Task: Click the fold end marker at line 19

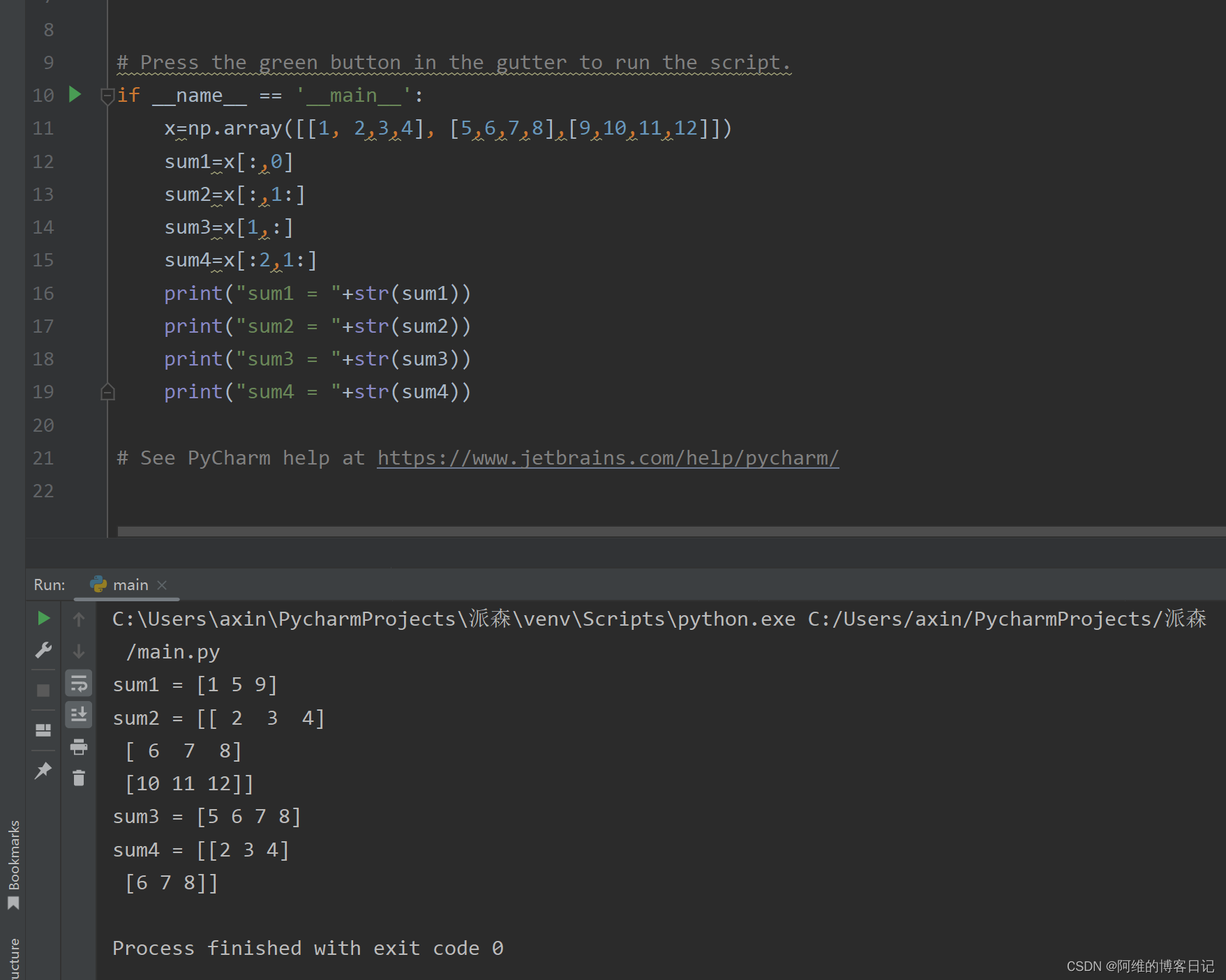Action: point(107,392)
